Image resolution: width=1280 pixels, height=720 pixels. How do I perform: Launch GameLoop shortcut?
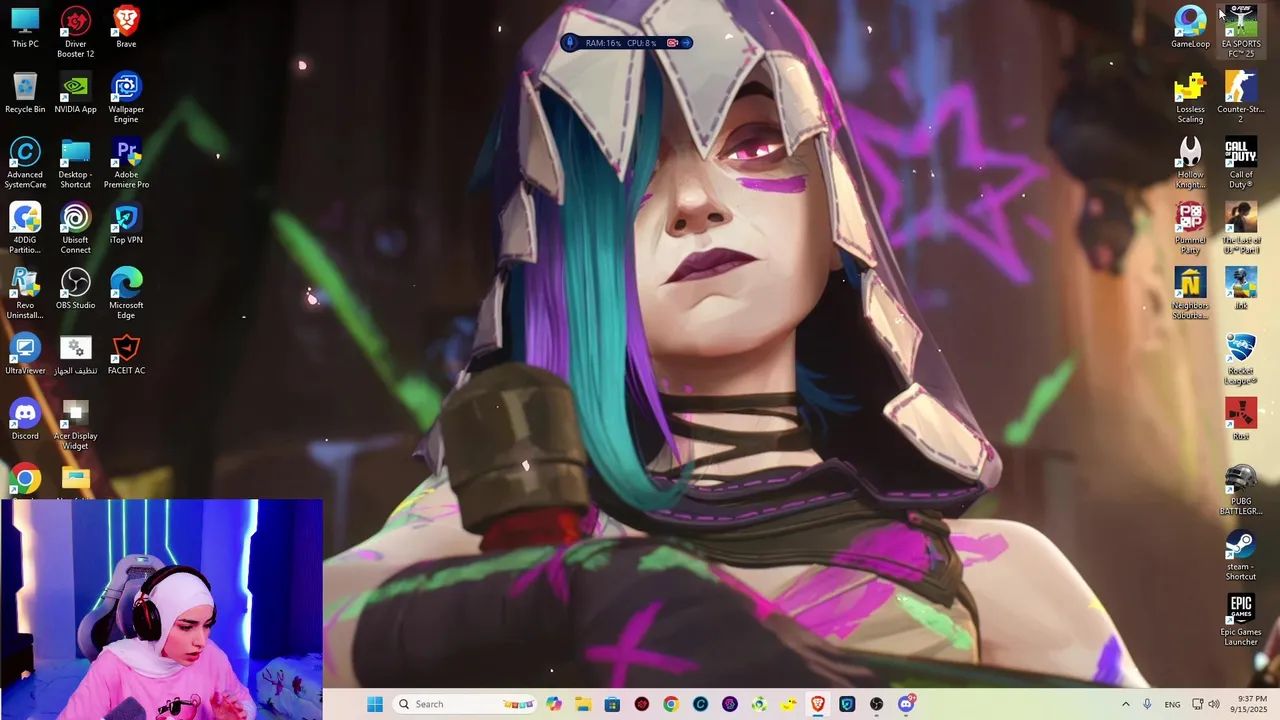[x=1190, y=28]
